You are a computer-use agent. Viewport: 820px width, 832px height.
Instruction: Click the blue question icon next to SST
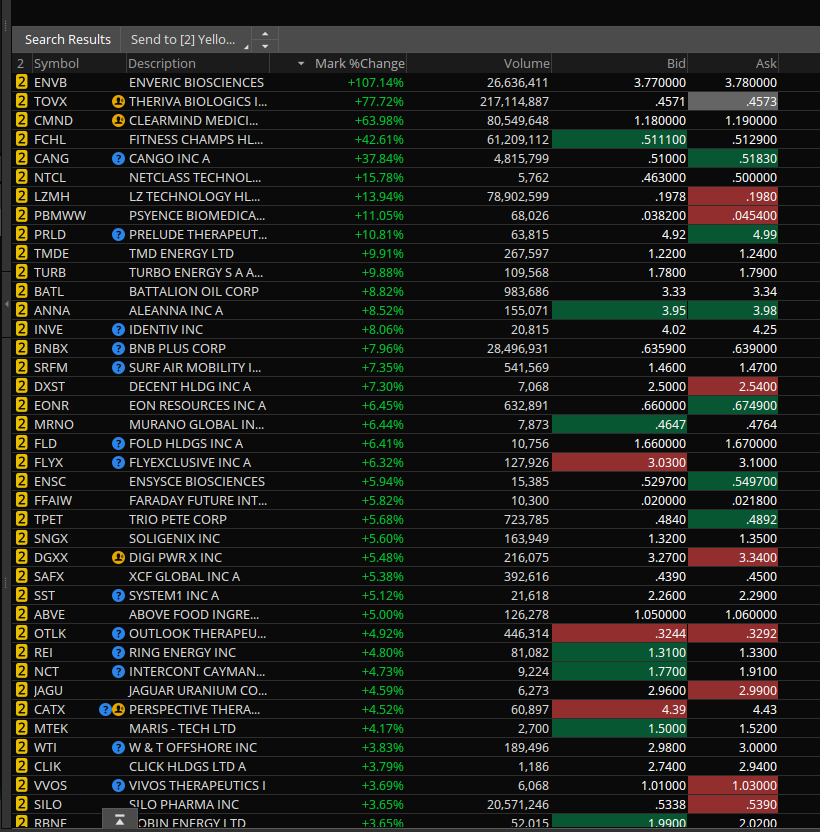coord(118,595)
